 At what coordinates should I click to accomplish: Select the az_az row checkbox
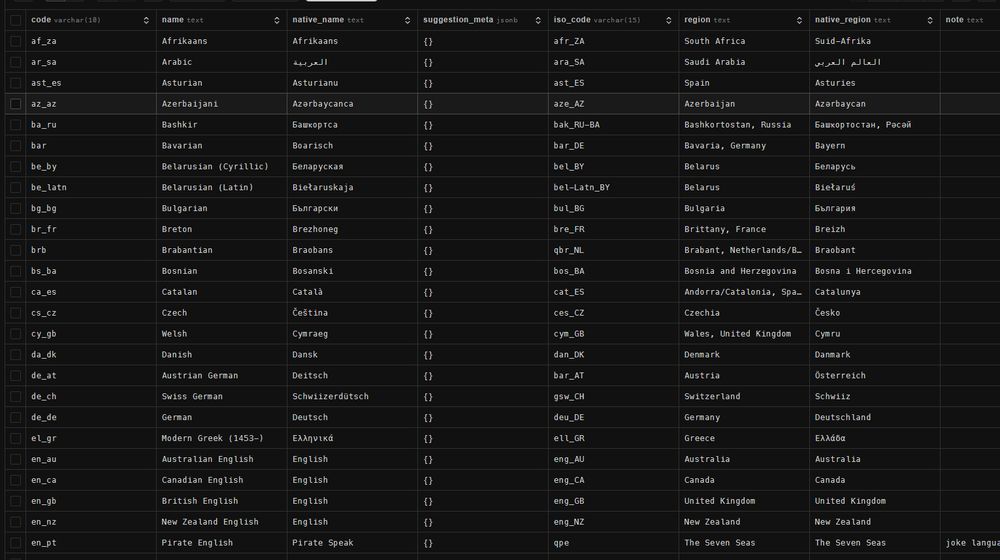(15, 104)
